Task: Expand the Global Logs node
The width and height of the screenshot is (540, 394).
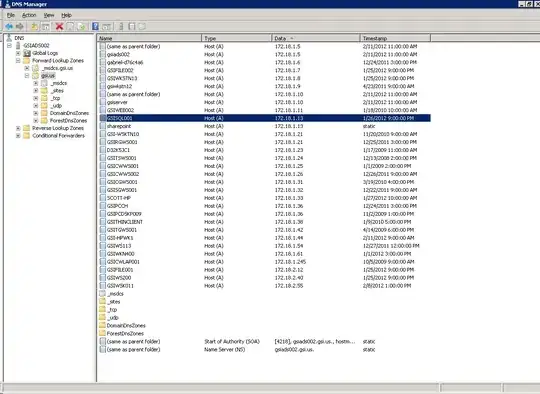Action: (x=18, y=53)
